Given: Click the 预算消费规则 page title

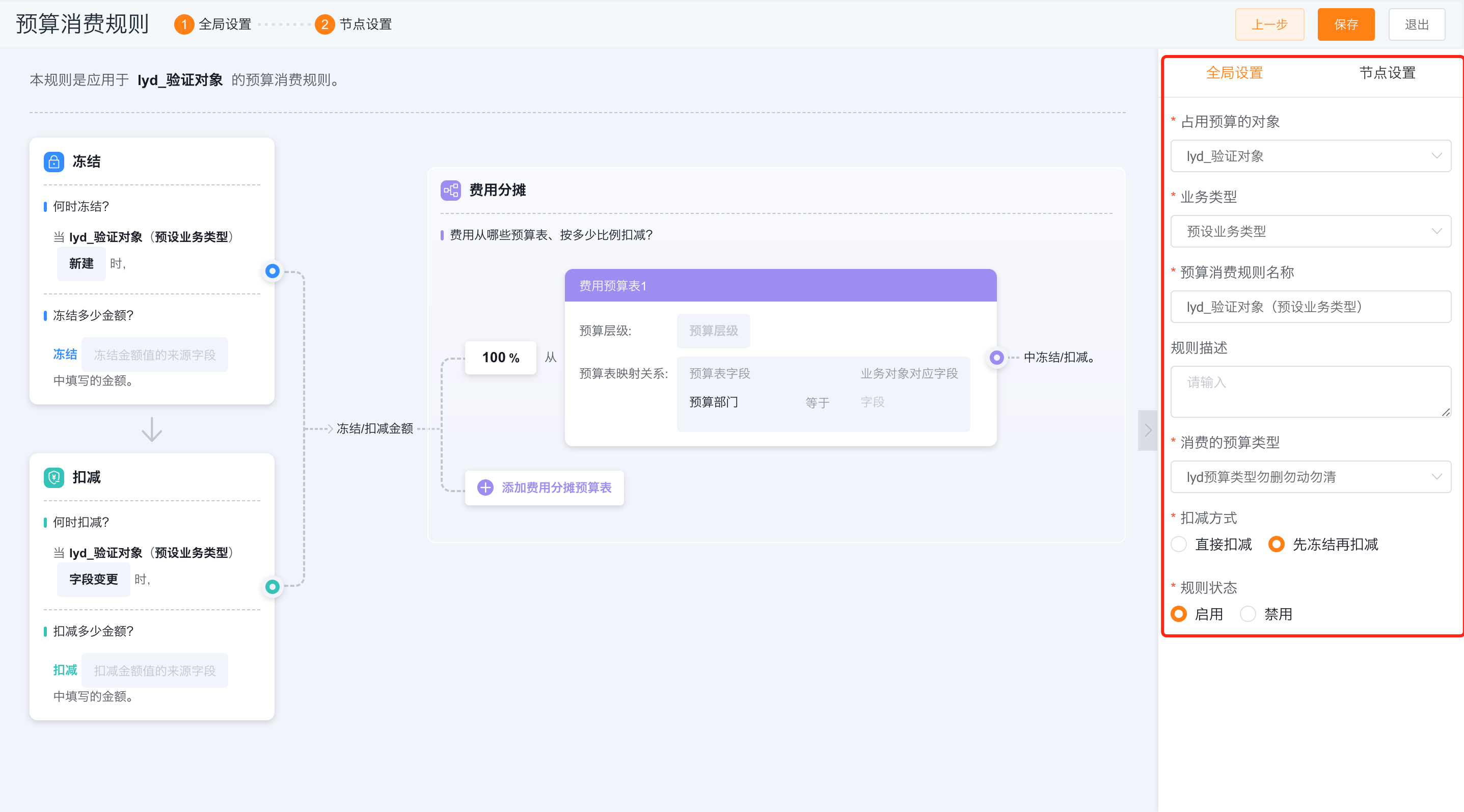Looking at the screenshot, I should tap(83, 24).
